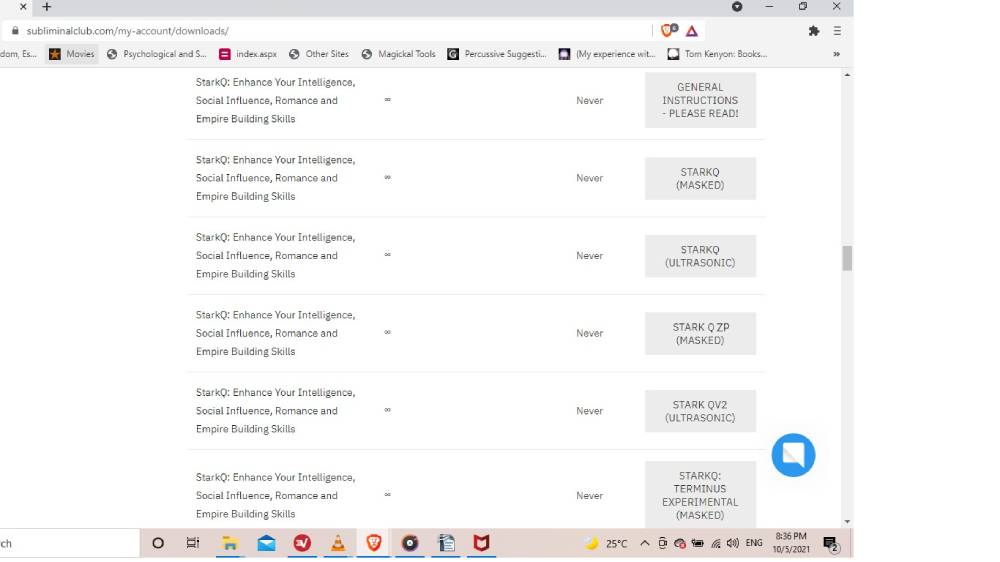
Task: Open the red ExpressVPN taskbar app
Action: click(302, 543)
